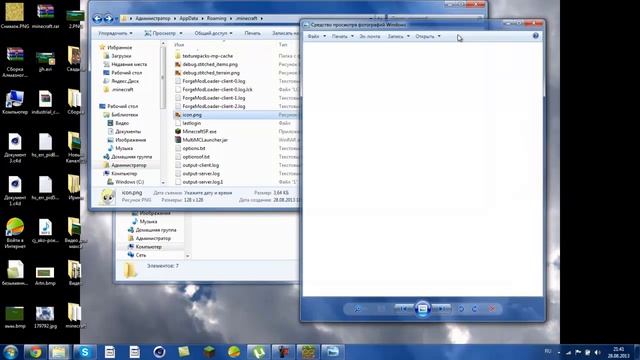This screenshot has height=360, width=640.
Task: Click Roaming in Explorer address bar
Action: coord(216,18)
